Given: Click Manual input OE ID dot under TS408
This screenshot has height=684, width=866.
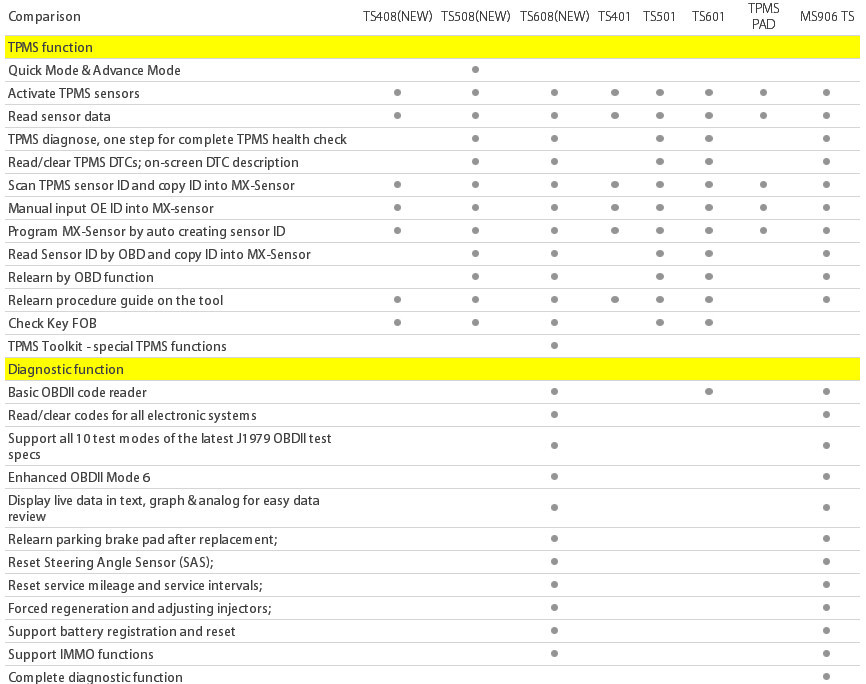Looking at the screenshot, I should (x=398, y=208).
